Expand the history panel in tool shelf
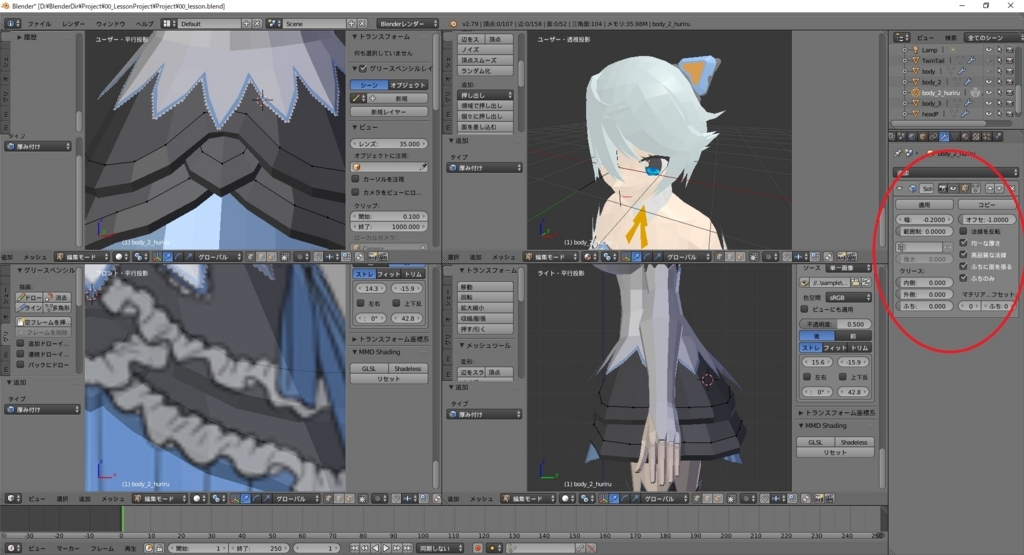Screen dimensions: 1024x555 19,38
